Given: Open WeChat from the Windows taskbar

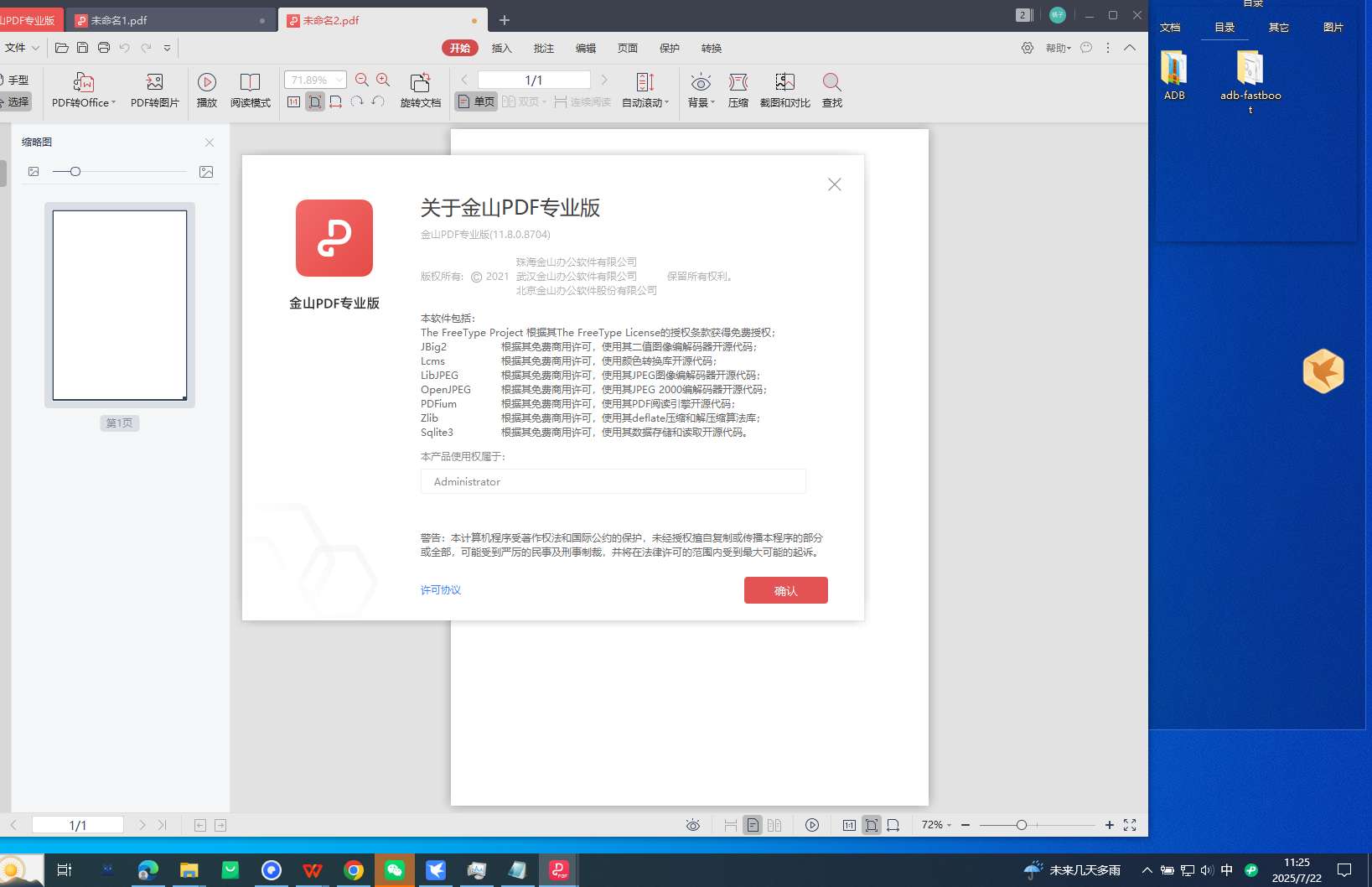Looking at the screenshot, I should (394, 870).
